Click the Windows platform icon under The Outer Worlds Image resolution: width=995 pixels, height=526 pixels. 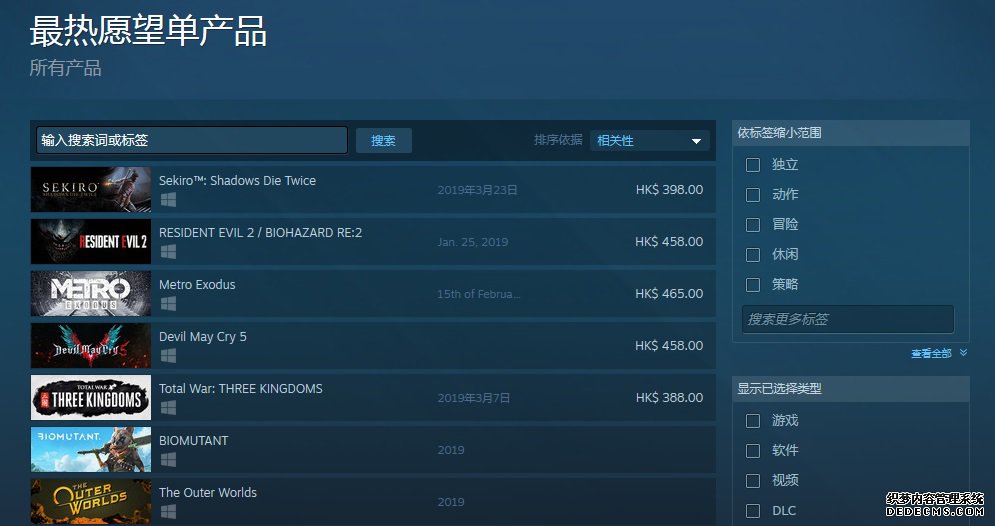tap(168, 511)
